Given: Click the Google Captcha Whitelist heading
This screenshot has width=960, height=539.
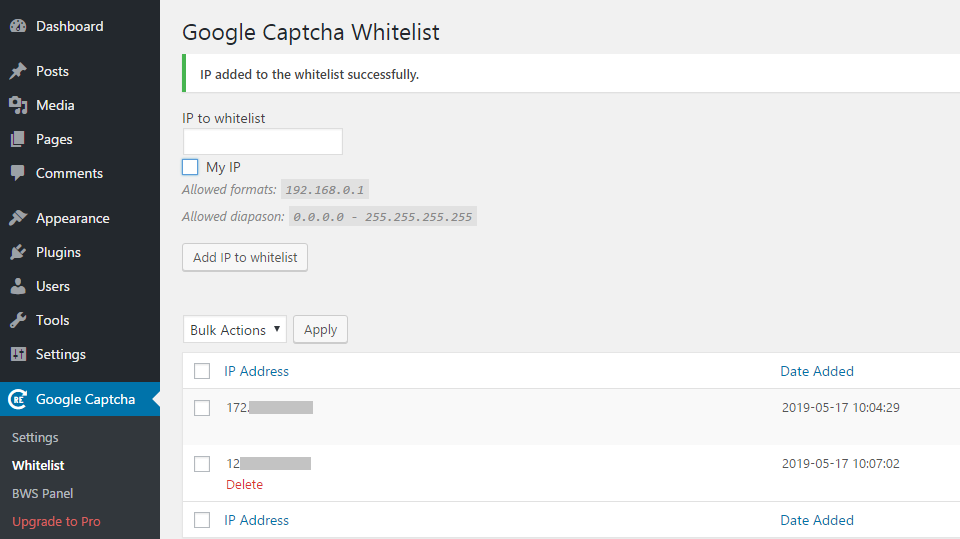Looking at the screenshot, I should [x=311, y=32].
